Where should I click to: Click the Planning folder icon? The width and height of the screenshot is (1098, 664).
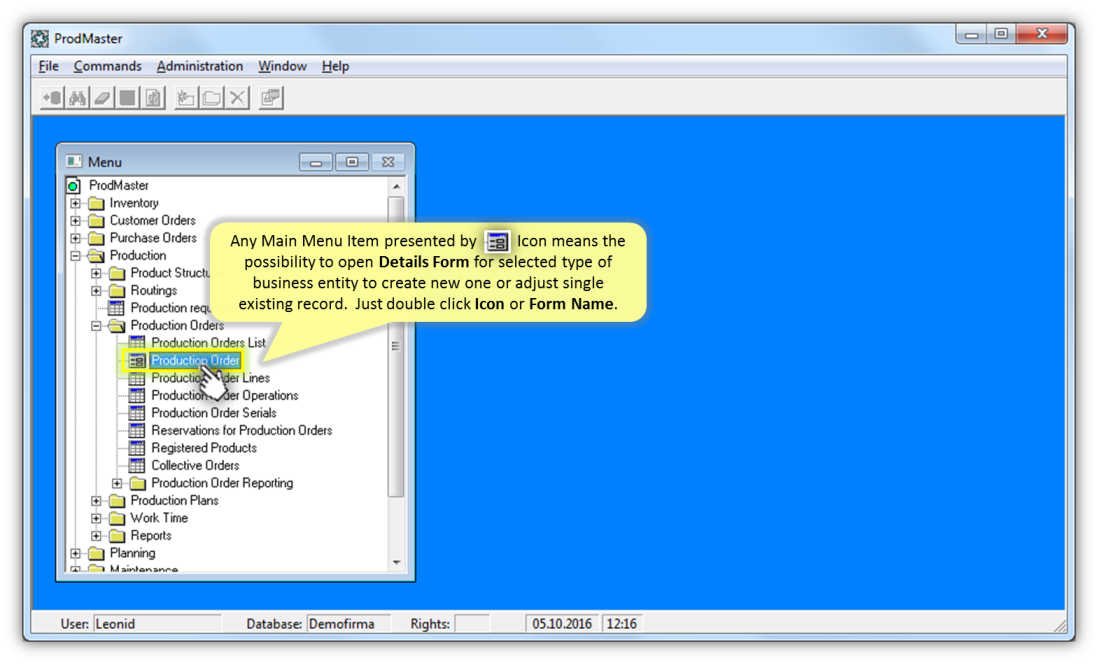point(96,553)
